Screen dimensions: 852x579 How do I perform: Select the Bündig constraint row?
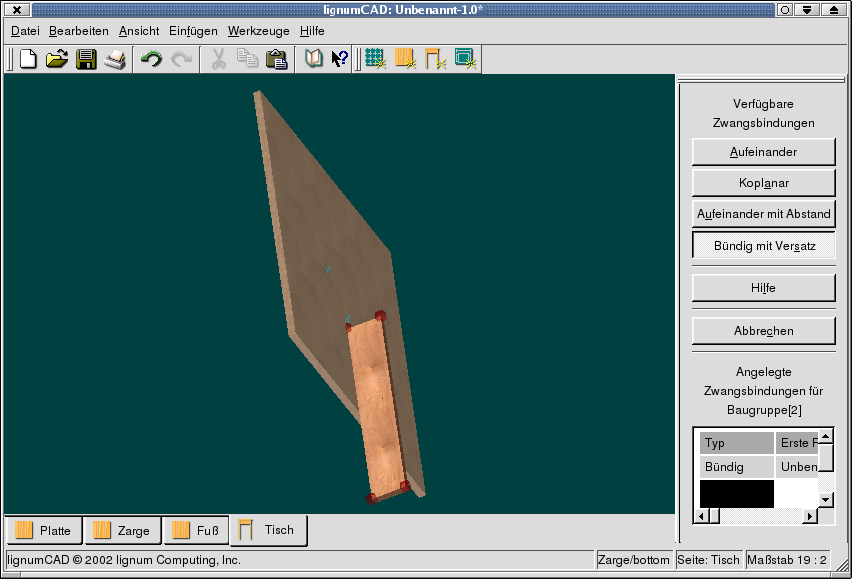[759, 467]
